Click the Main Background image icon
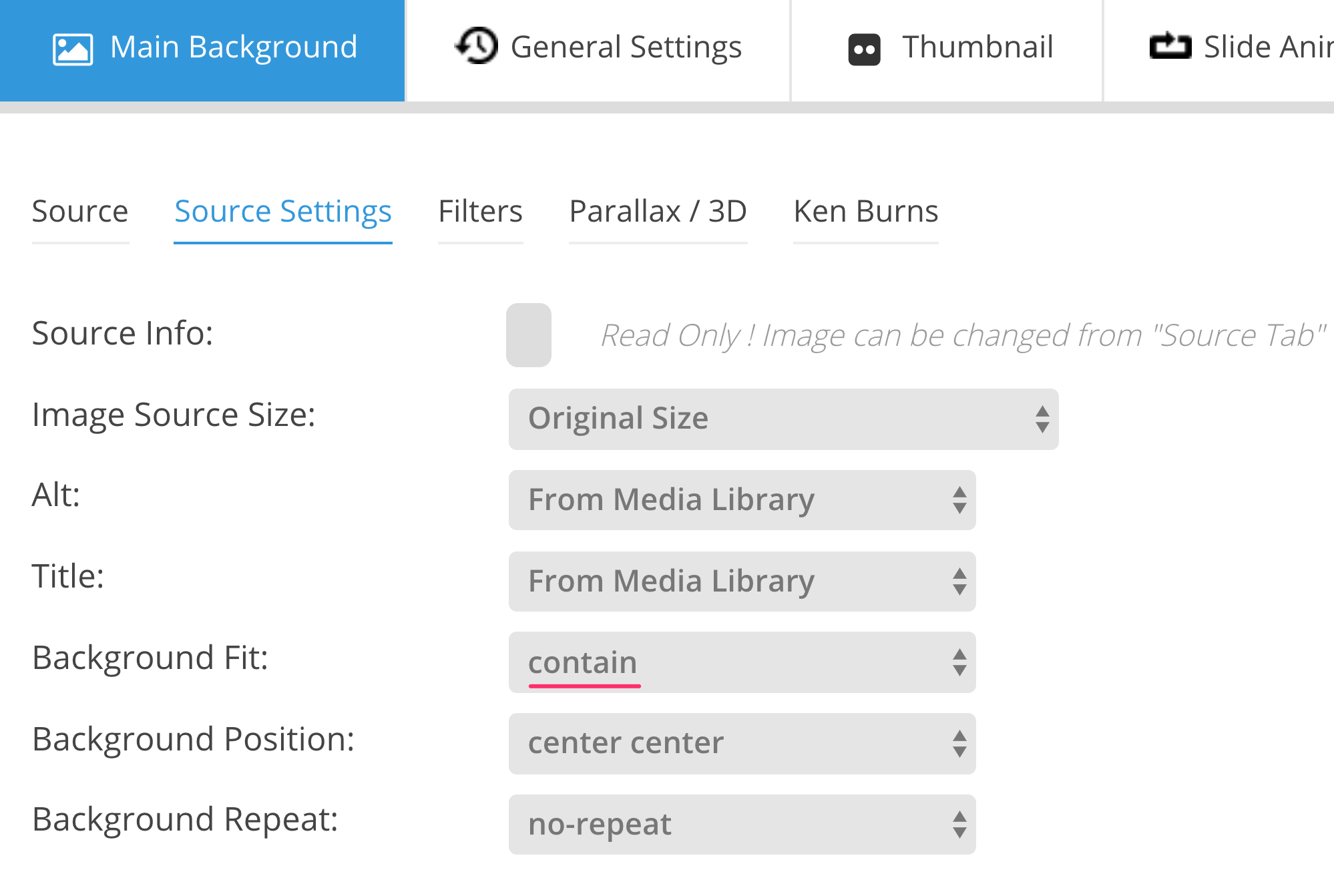The width and height of the screenshot is (1334, 896). (x=72, y=49)
